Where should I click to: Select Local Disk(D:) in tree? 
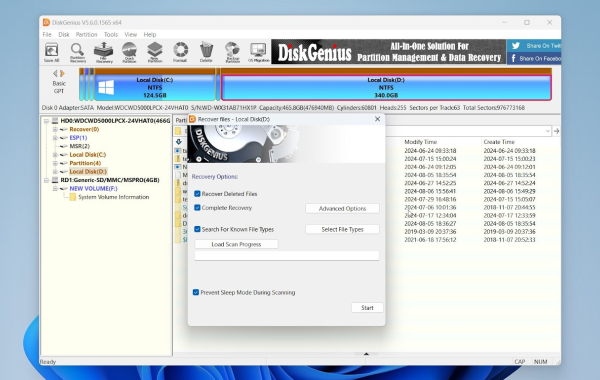tap(88, 171)
